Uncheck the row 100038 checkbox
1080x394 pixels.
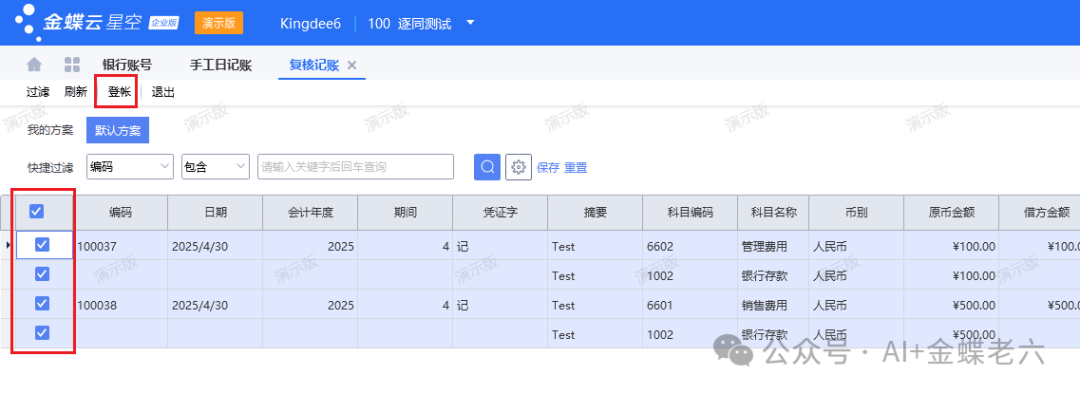click(42, 304)
